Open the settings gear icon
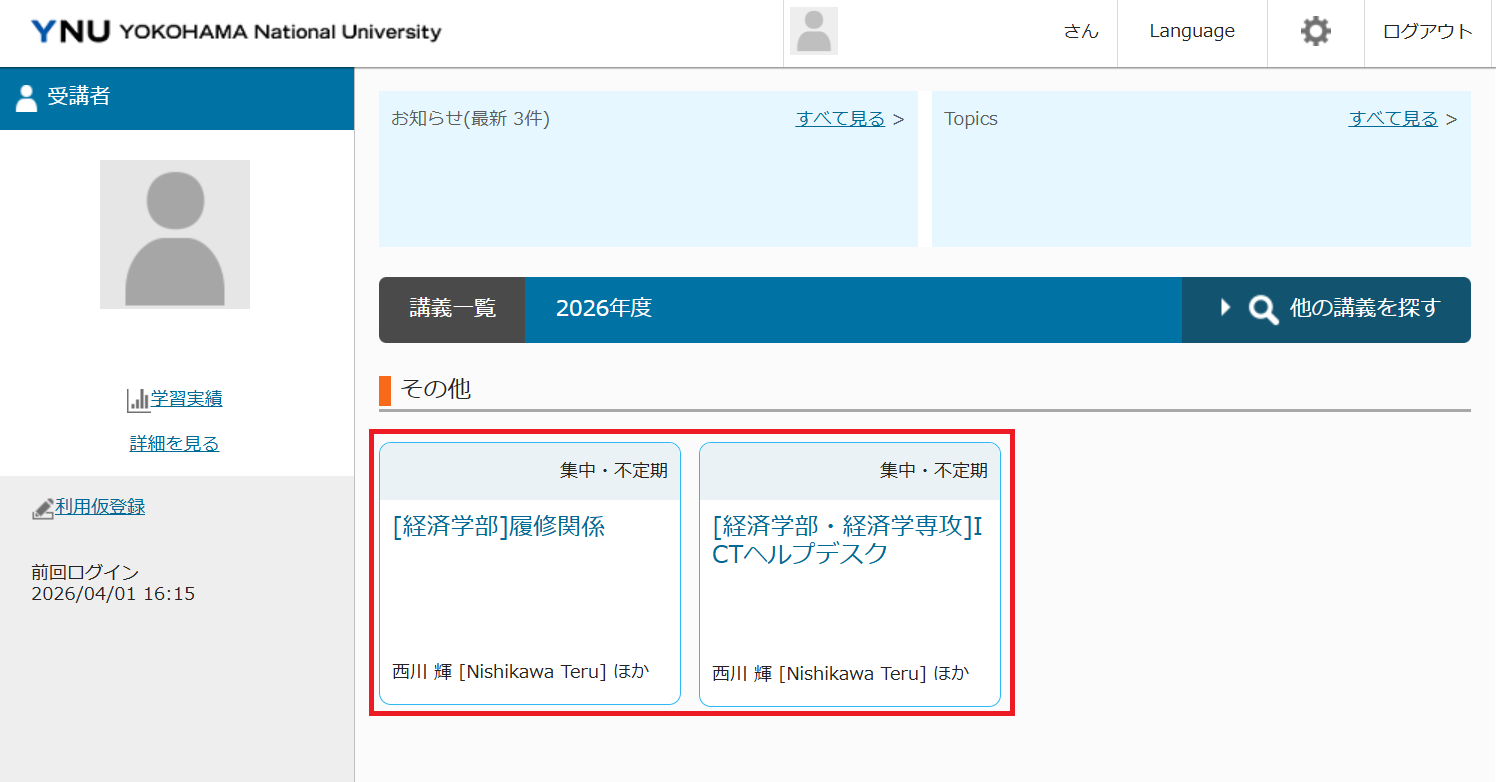This screenshot has width=1496, height=782. click(1314, 31)
